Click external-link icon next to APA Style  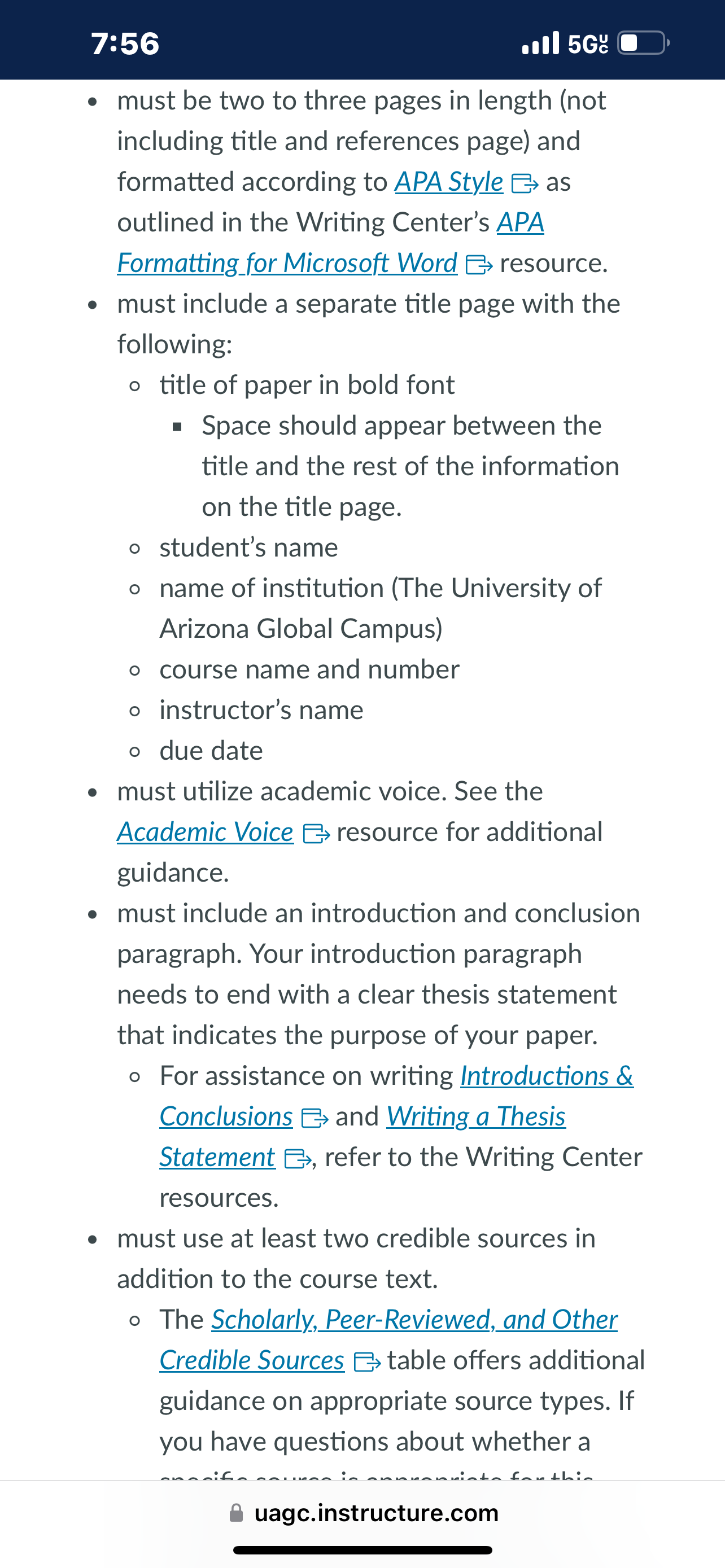pos(524,183)
